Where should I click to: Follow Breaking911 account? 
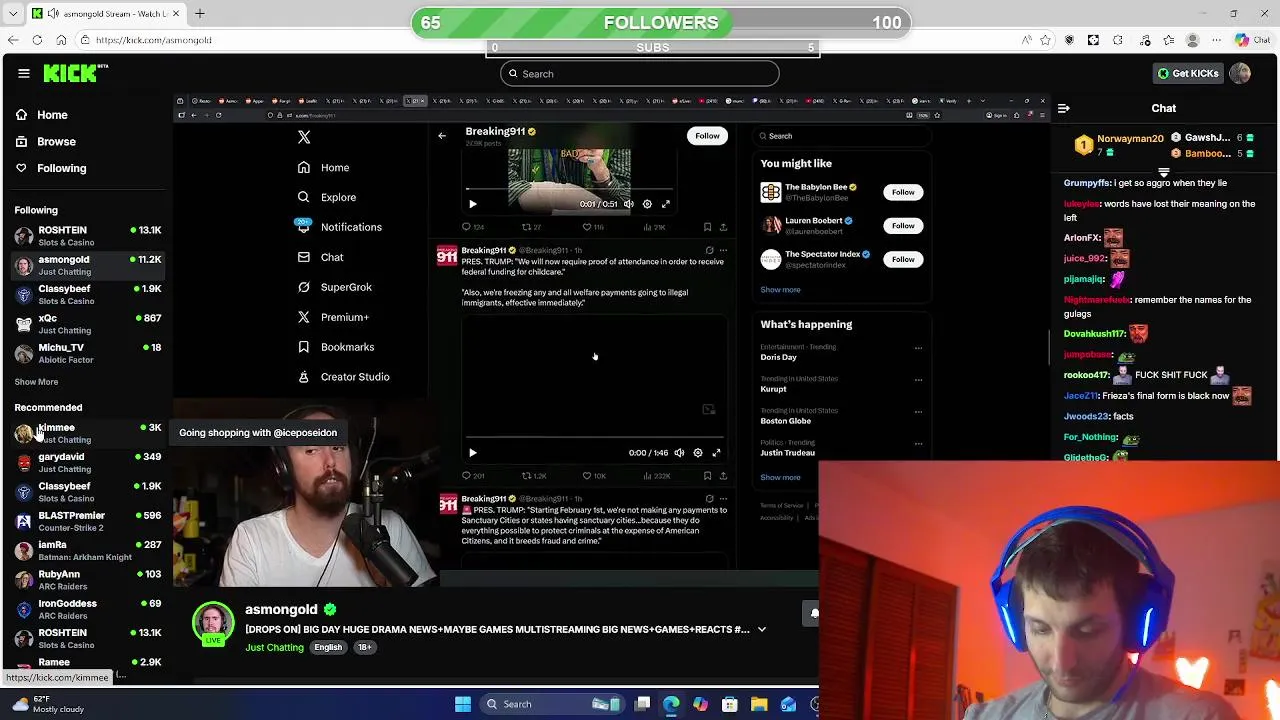pos(707,136)
